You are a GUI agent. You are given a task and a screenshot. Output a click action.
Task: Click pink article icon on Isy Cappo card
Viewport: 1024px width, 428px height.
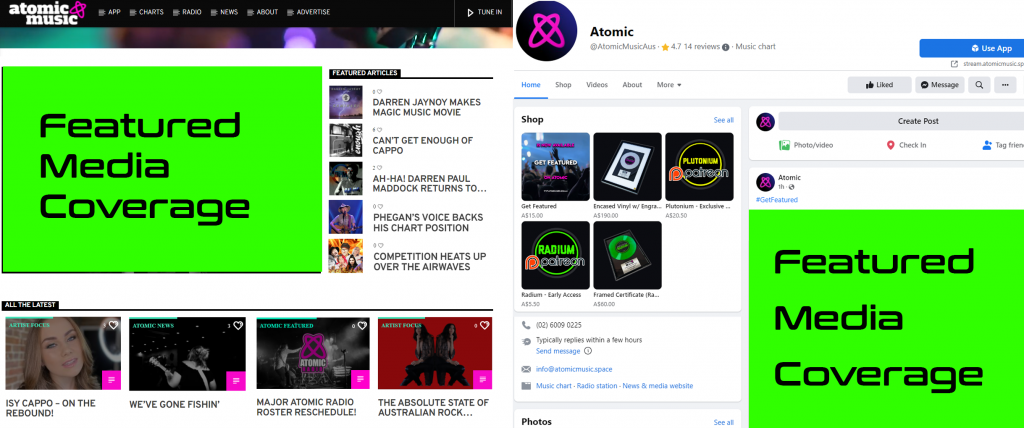pyautogui.click(x=112, y=380)
